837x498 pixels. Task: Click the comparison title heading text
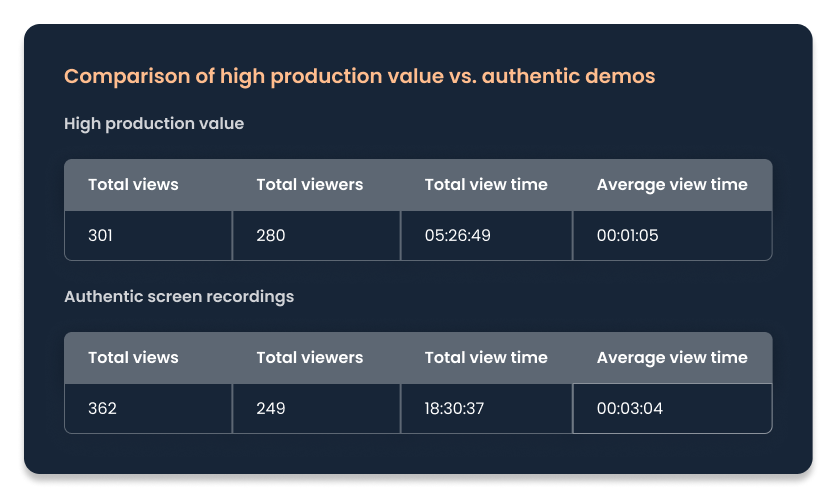(359, 76)
